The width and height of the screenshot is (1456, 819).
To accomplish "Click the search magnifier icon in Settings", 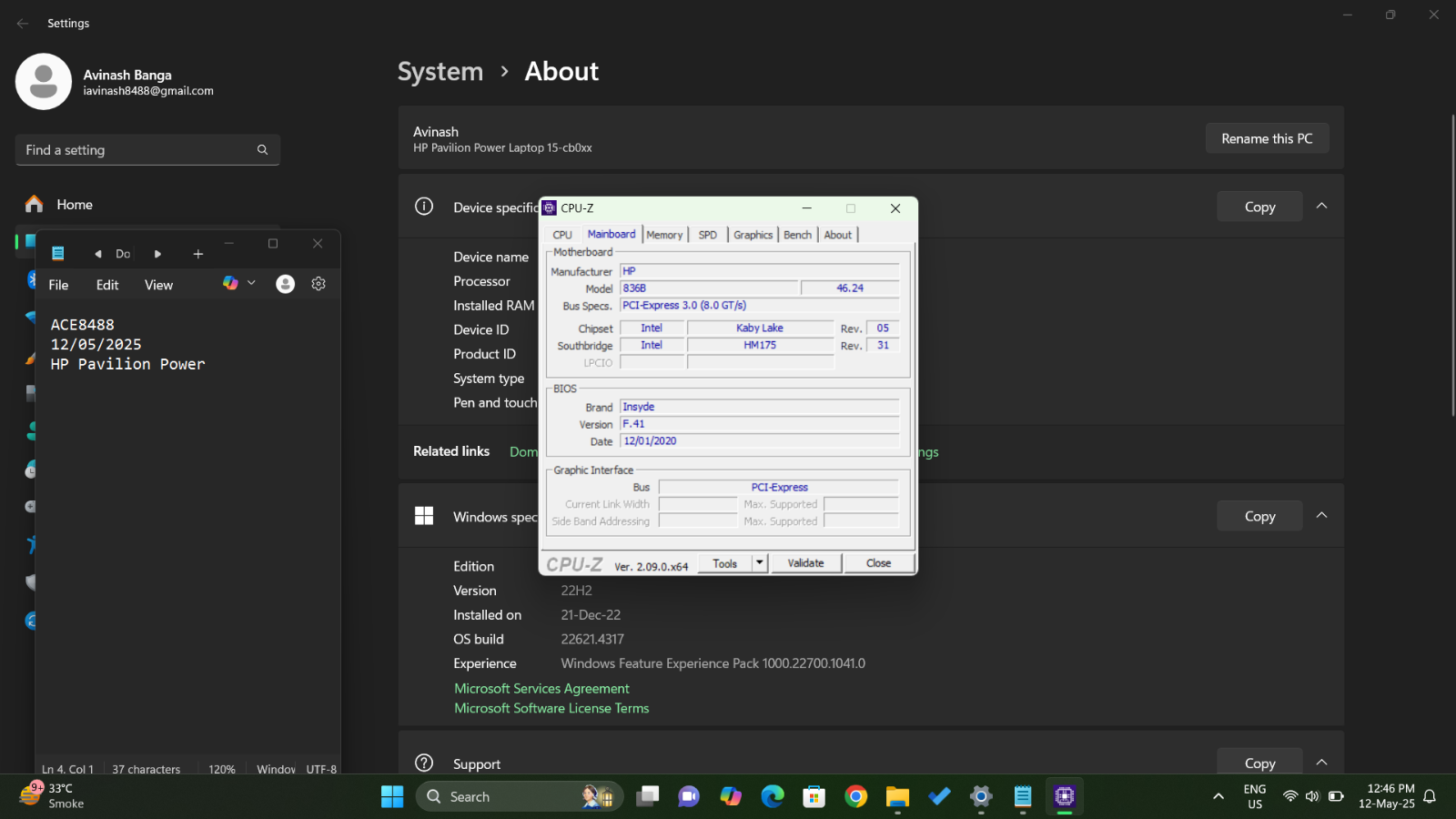I will pos(262,150).
